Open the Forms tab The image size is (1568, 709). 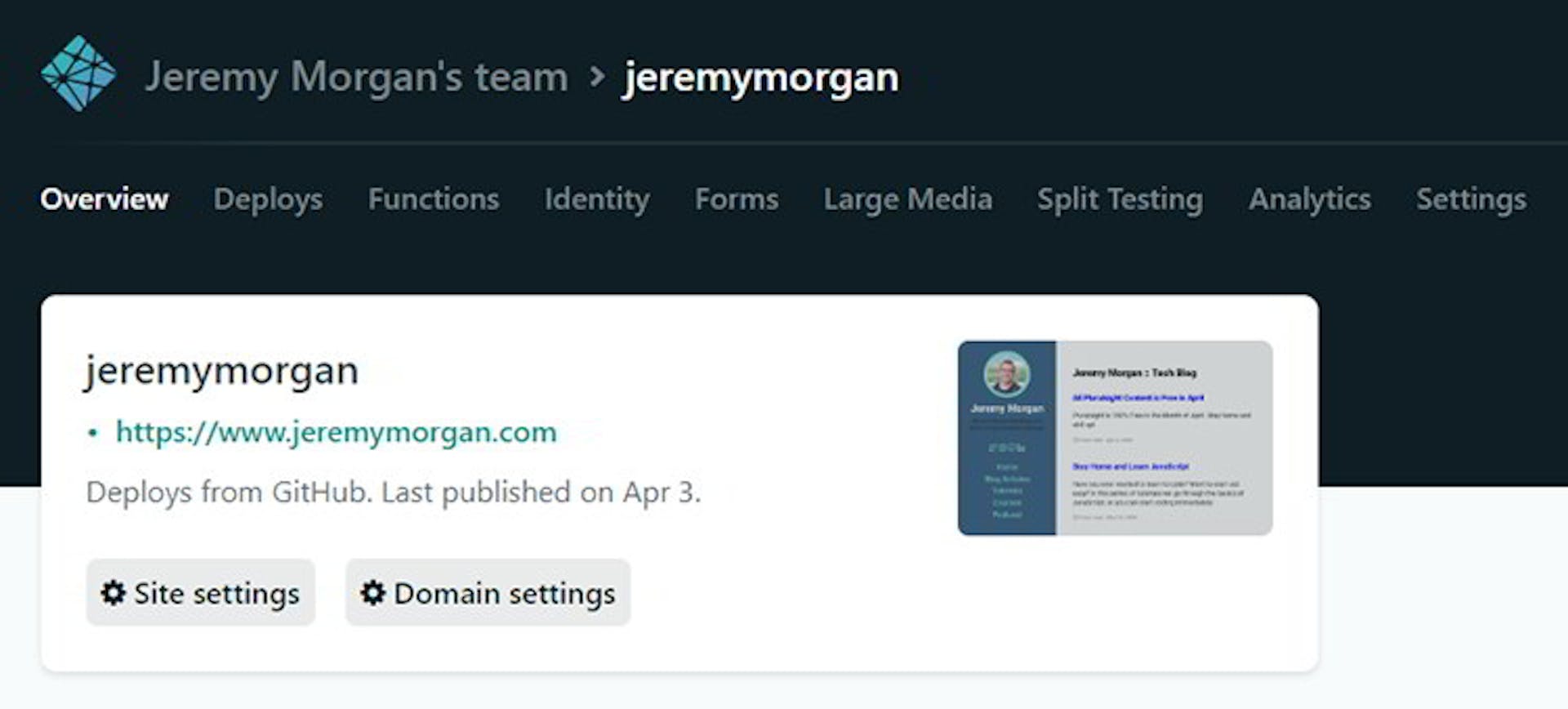tap(737, 198)
